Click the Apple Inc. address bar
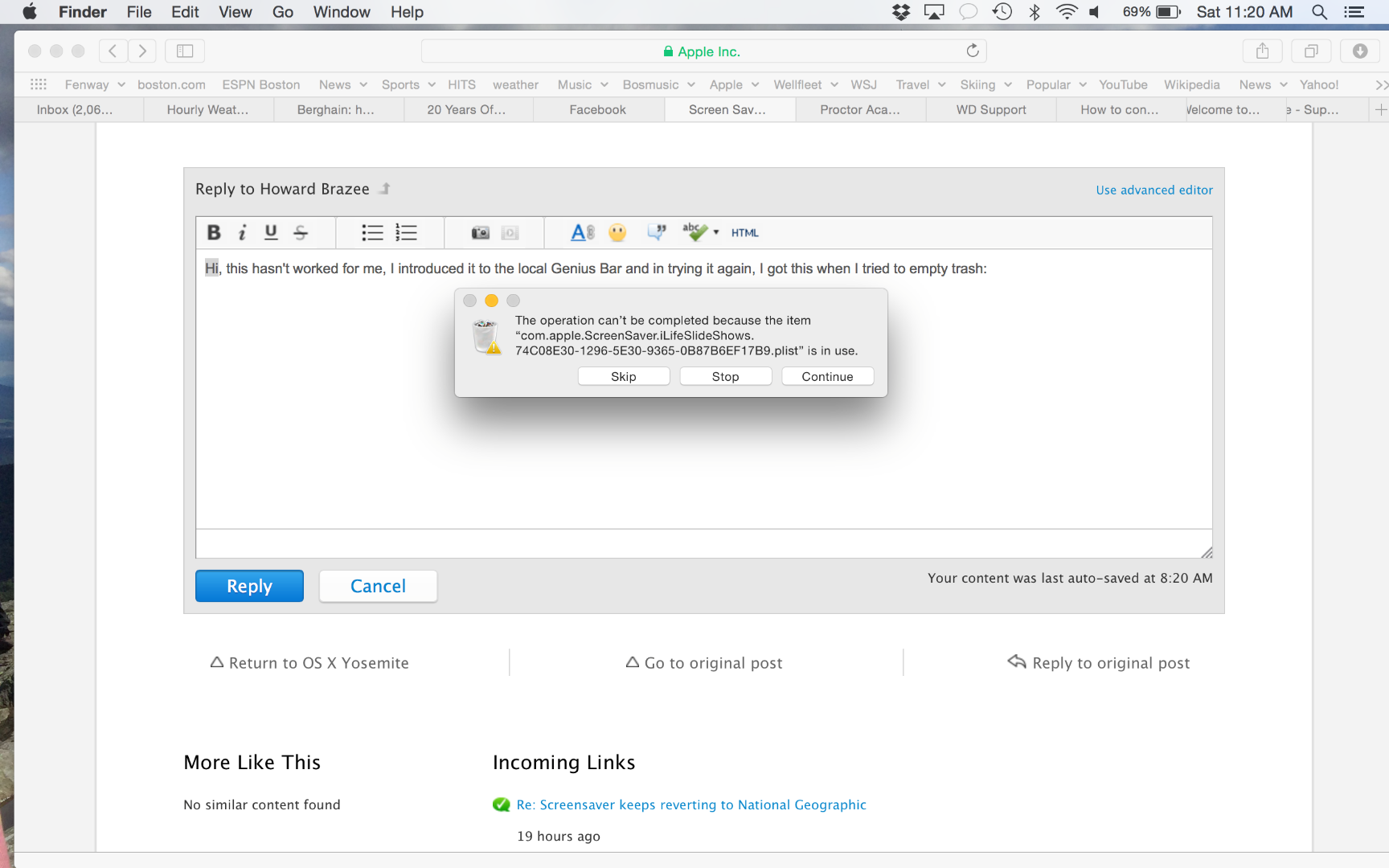The width and height of the screenshot is (1389, 868). tap(704, 51)
